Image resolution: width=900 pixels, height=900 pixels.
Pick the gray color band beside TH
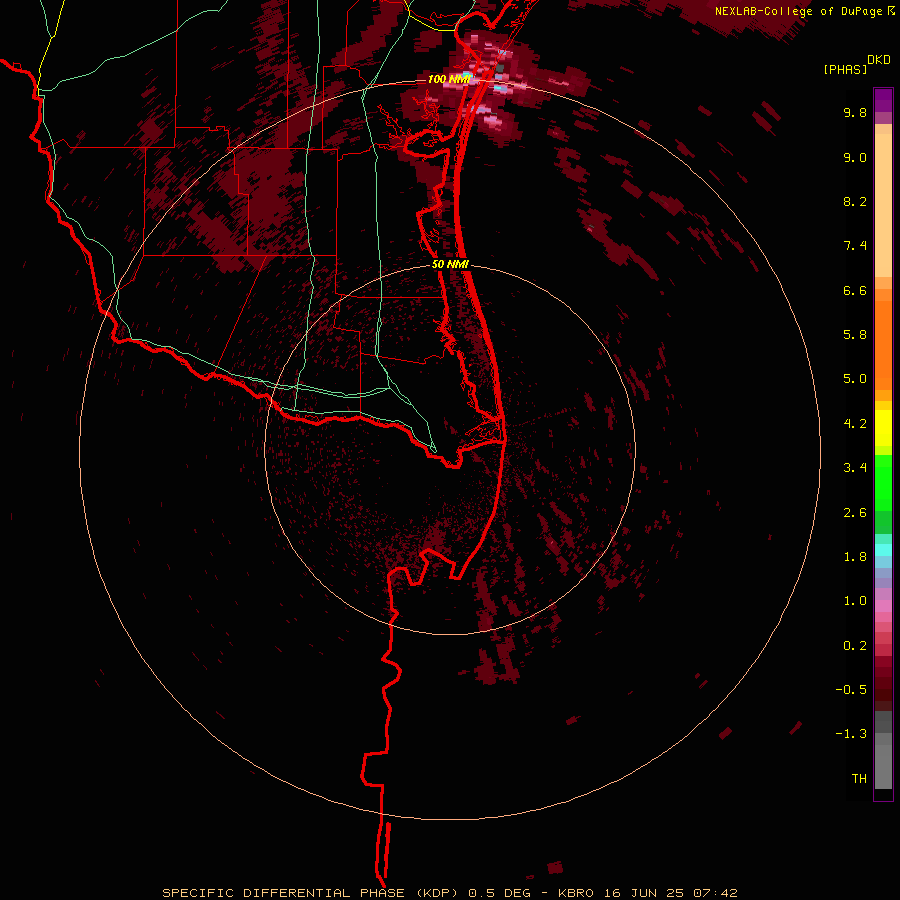[x=883, y=767]
